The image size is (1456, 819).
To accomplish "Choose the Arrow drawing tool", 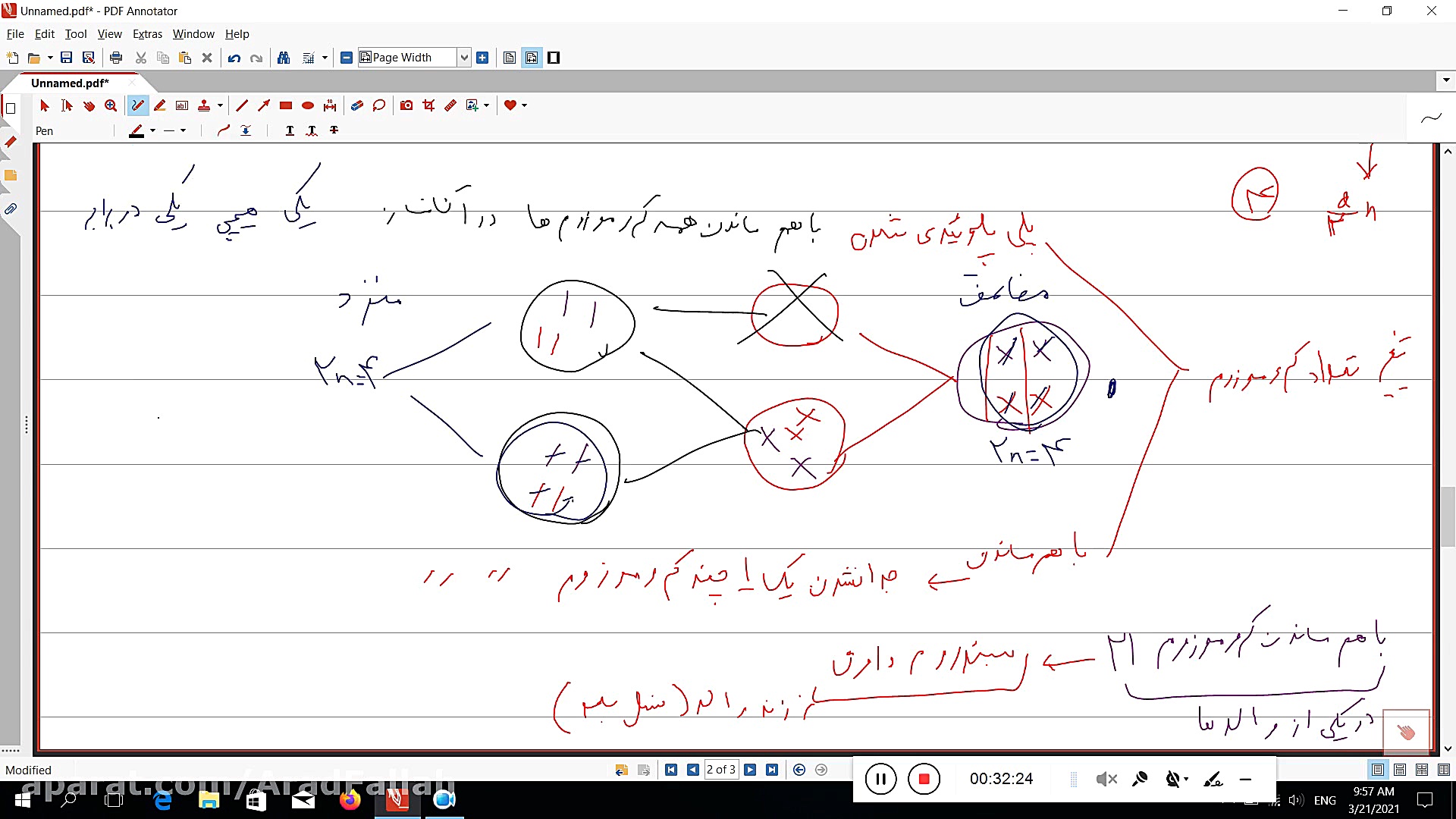I will [264, 105].
